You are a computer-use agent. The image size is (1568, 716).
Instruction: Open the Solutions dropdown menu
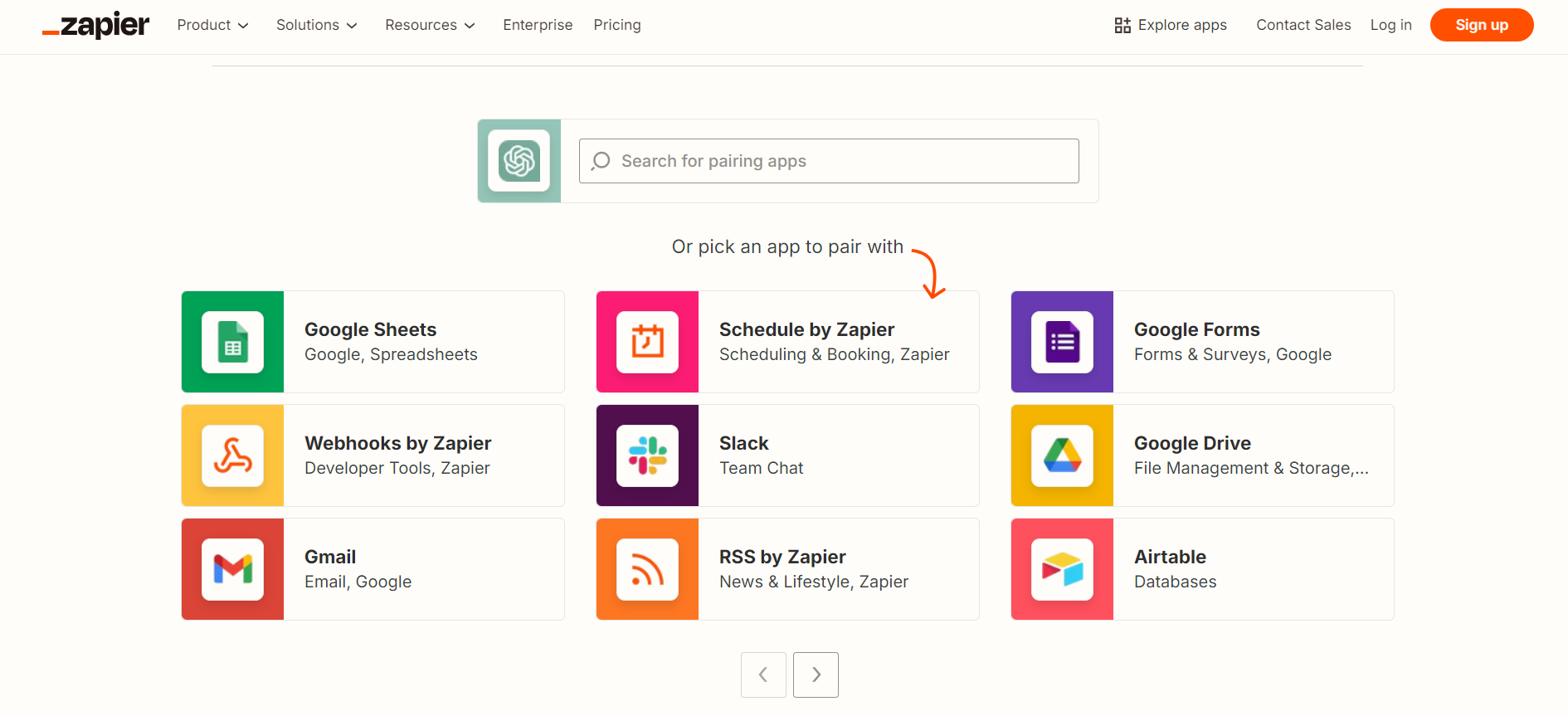click(x=316, y=25)
